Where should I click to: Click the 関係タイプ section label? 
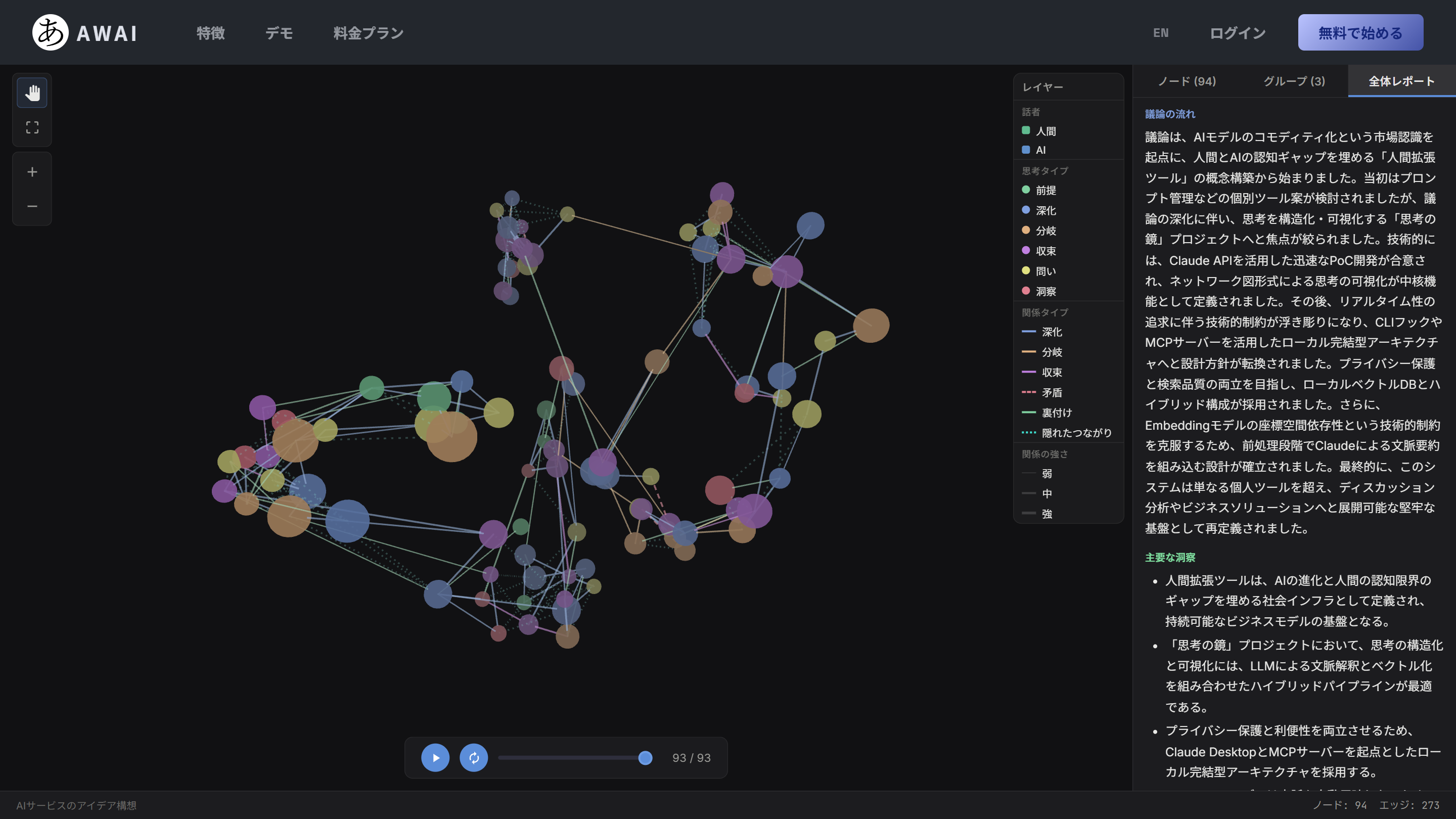(x=1045, y=312)
